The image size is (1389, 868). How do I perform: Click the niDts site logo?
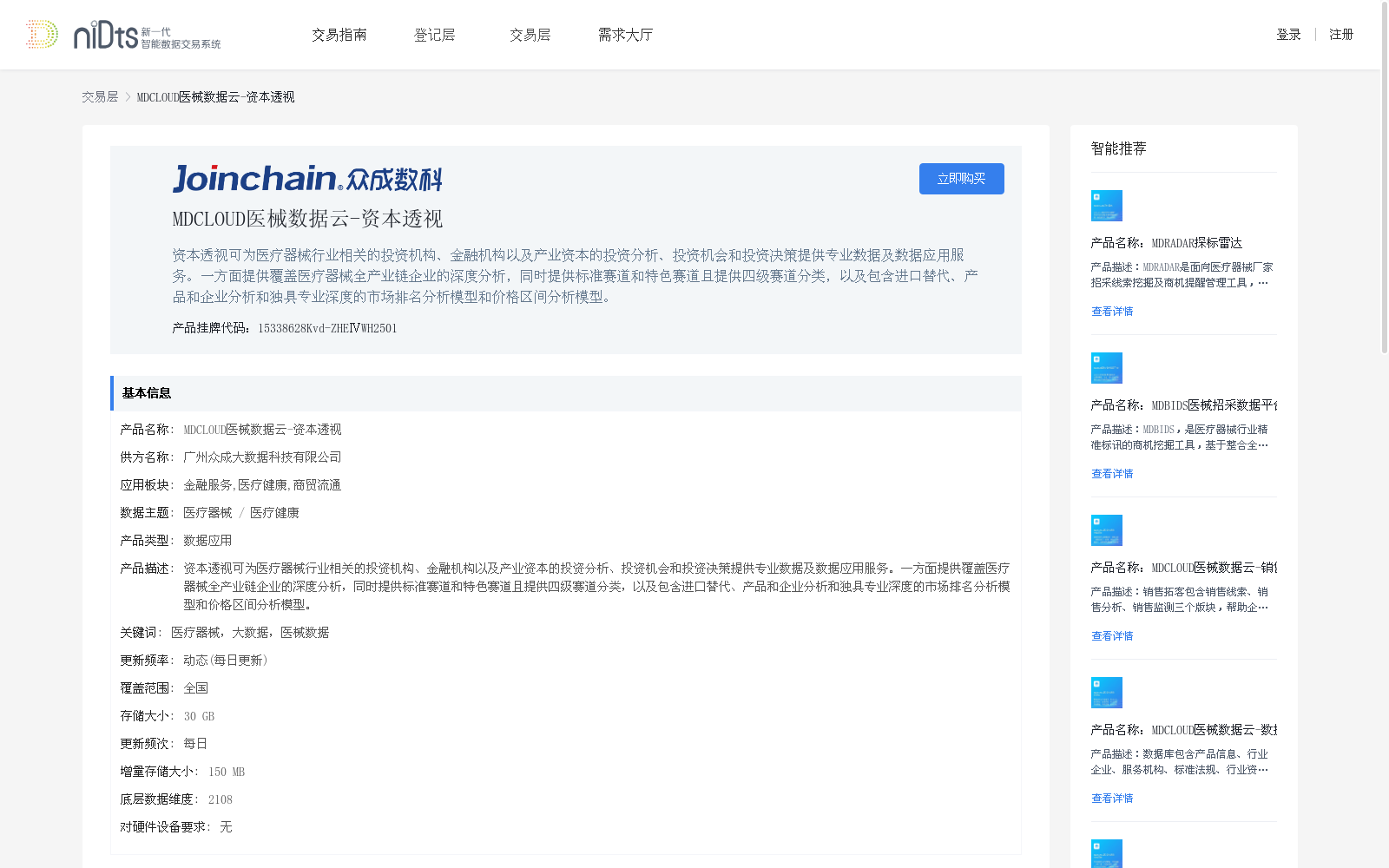(122, 35)
